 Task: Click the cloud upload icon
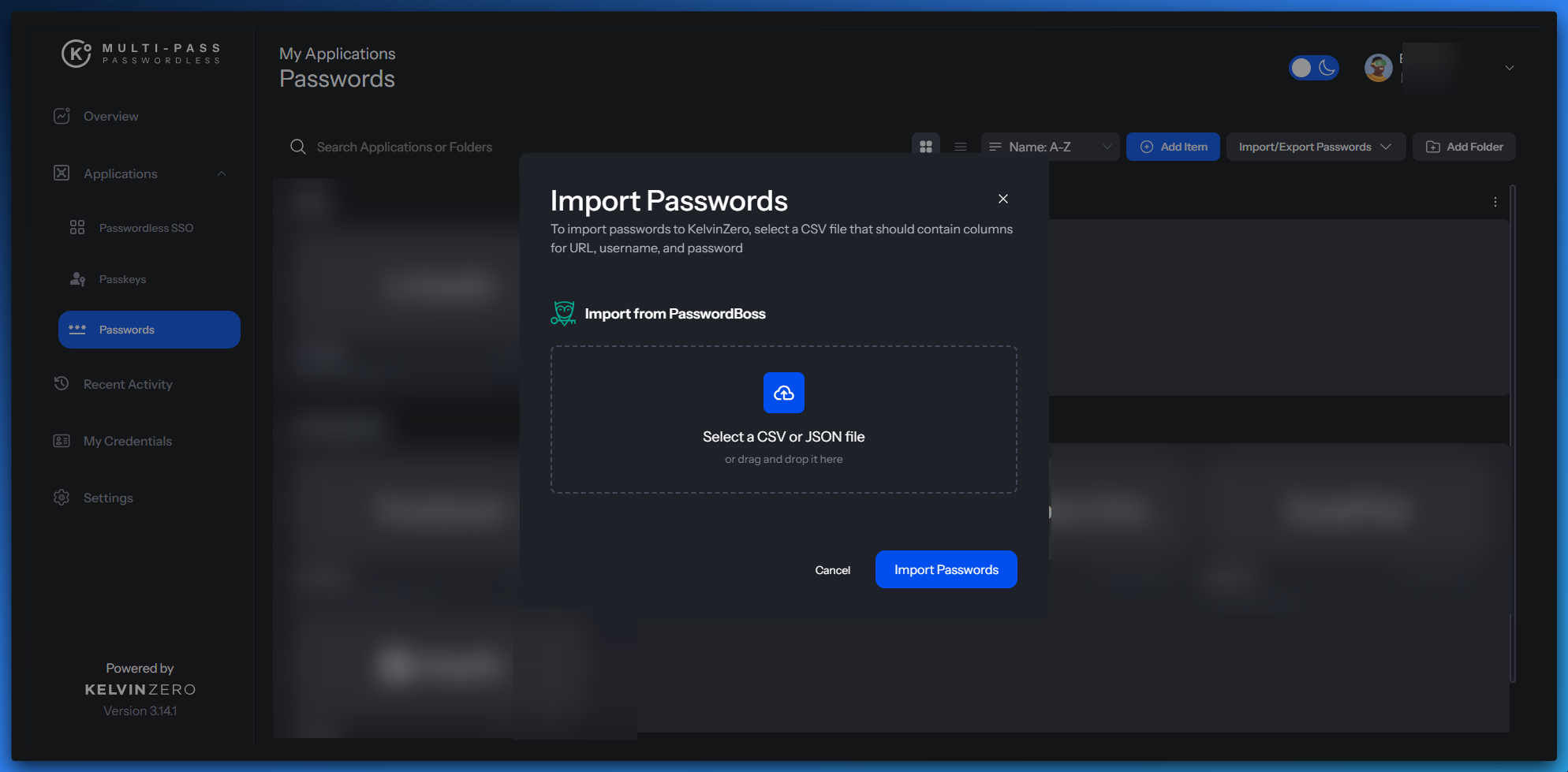coord(783,393)
